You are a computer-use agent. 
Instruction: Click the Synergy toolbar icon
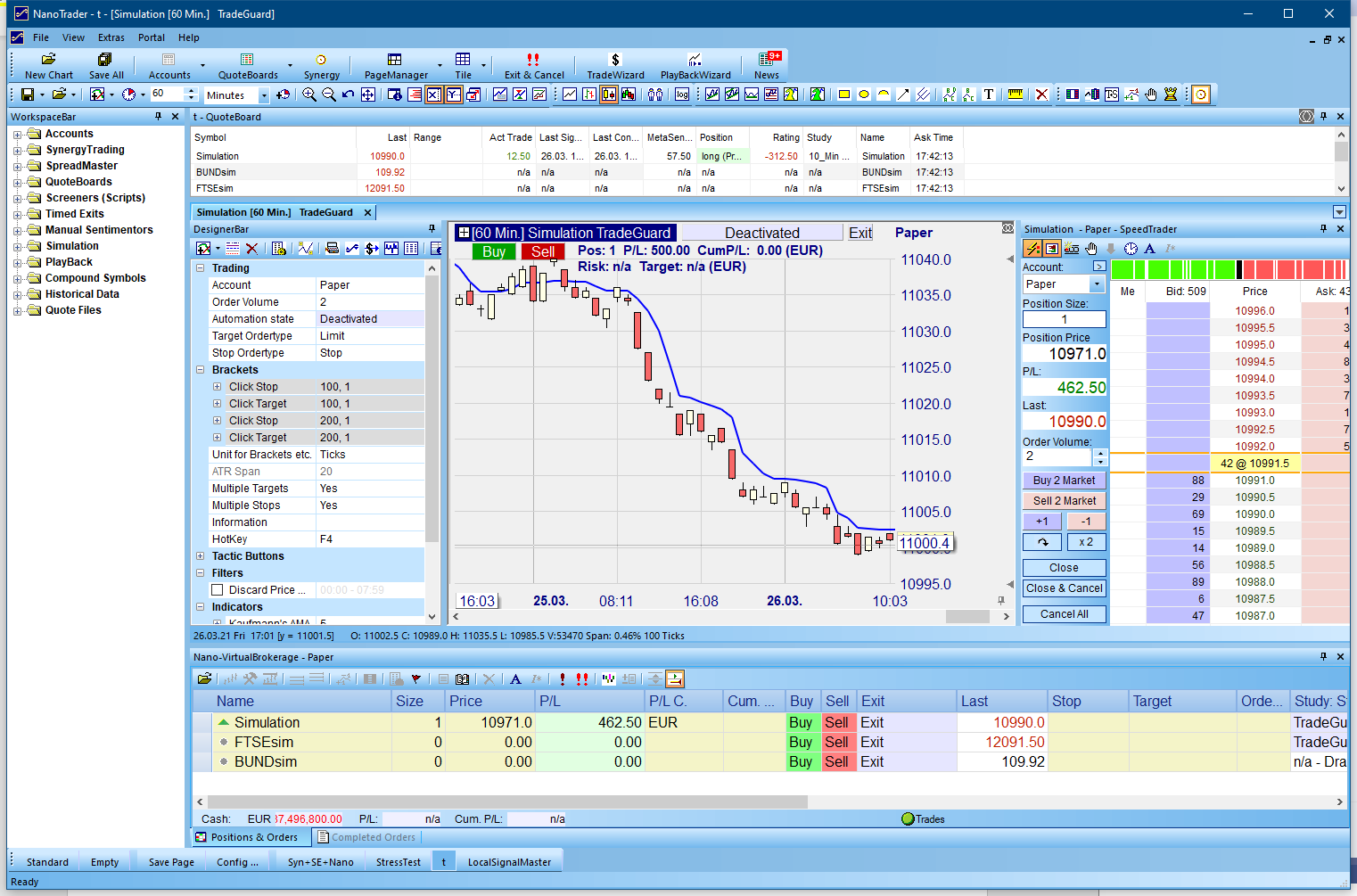pyautogui.click(x=321, y=61)
